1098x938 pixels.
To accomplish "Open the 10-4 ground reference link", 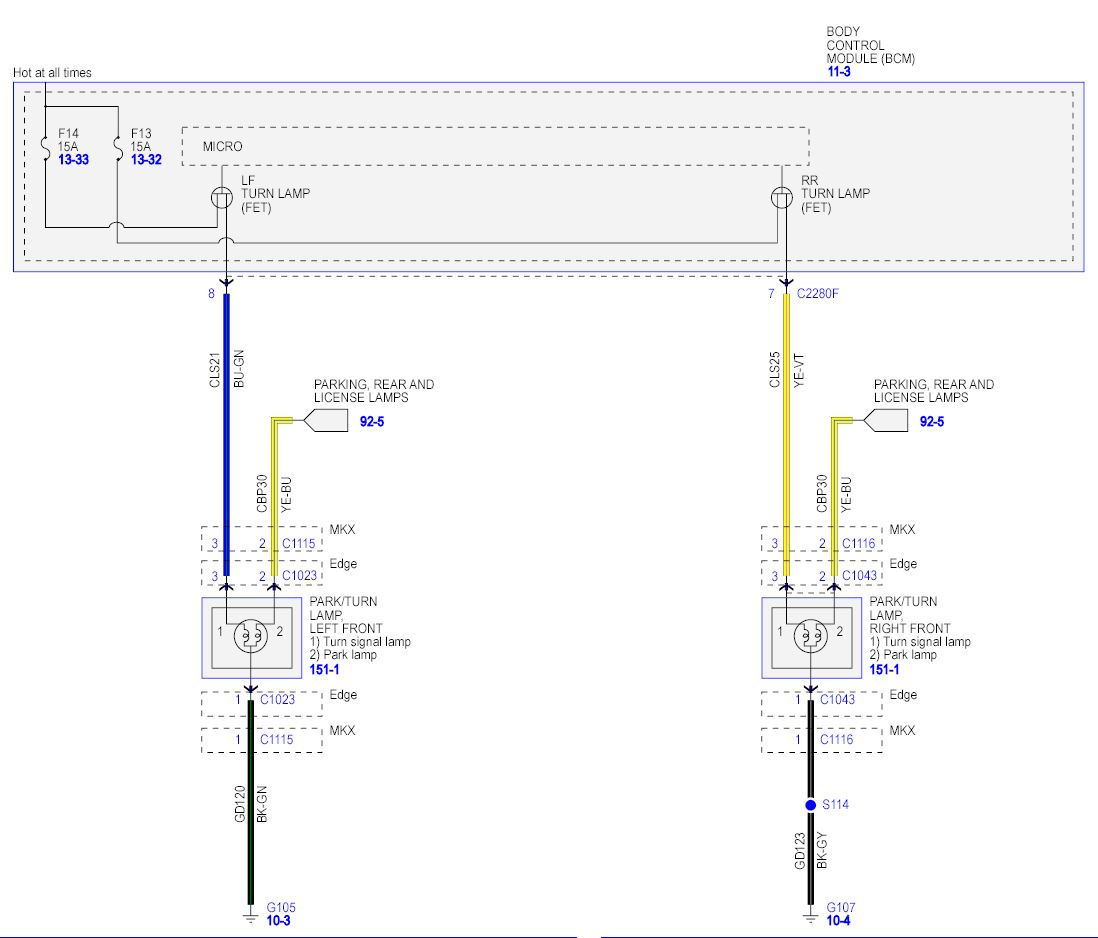I will point(838,920).
